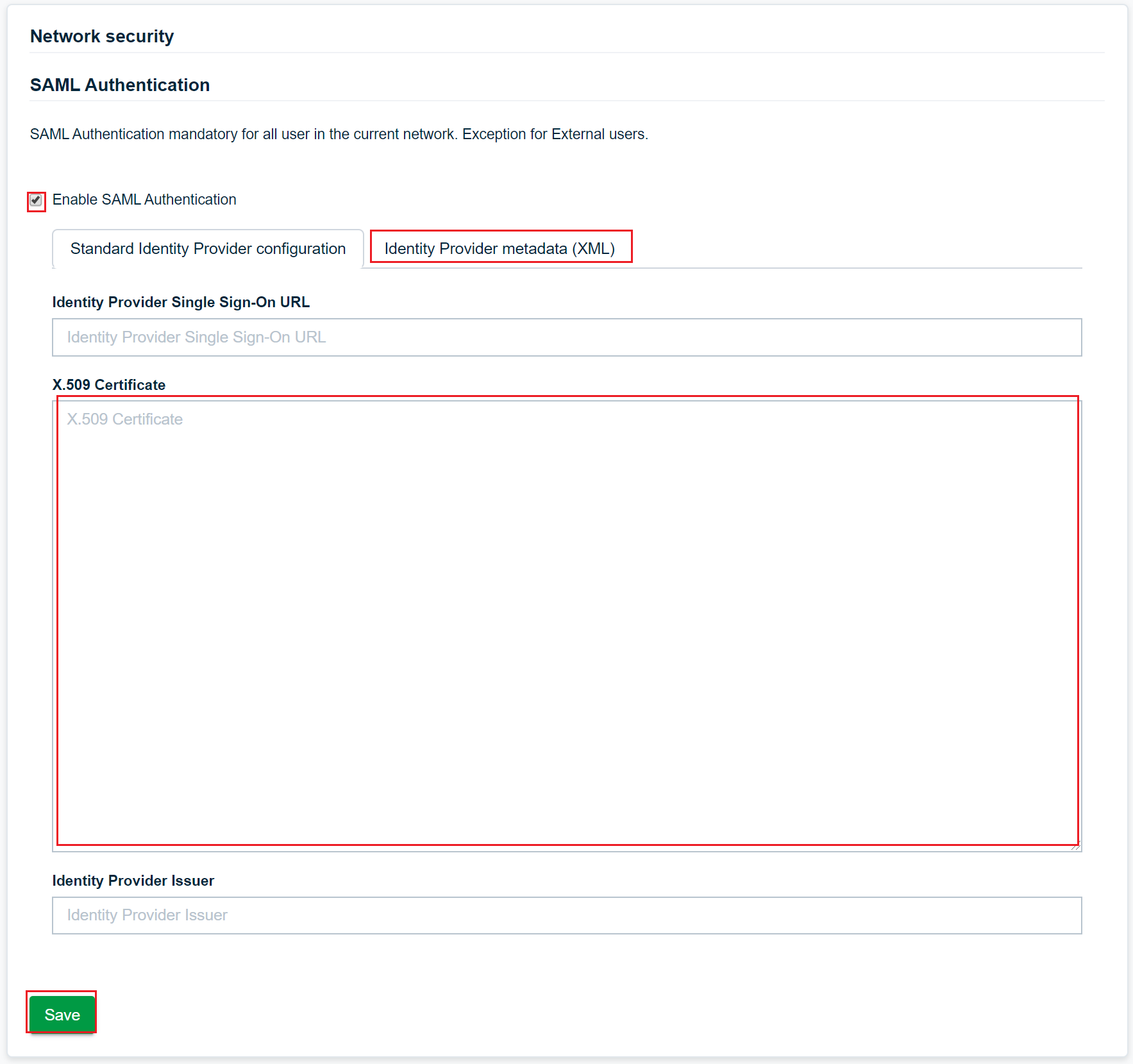Check the box next to Enable SAML Authentication

point(37,200)
